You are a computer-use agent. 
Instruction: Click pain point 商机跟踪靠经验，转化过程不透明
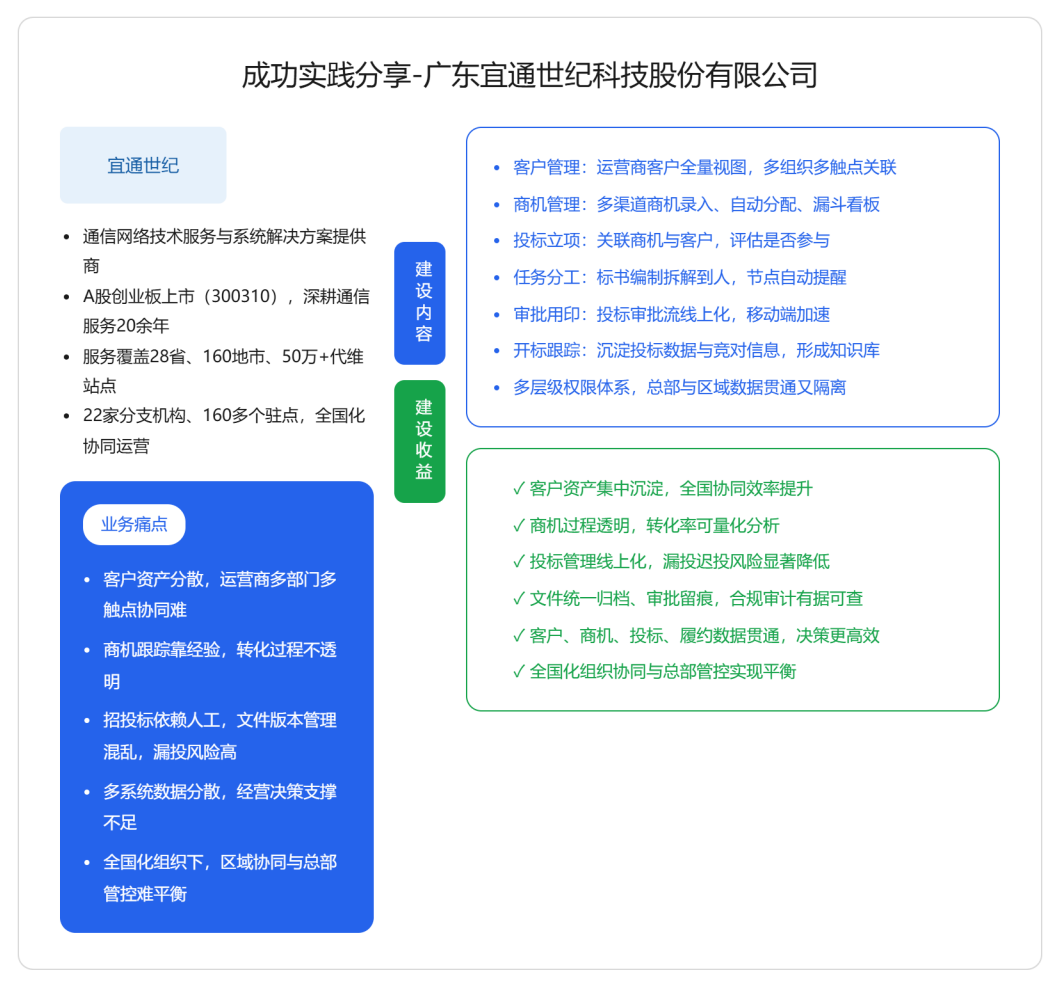[x=219, y=665]
